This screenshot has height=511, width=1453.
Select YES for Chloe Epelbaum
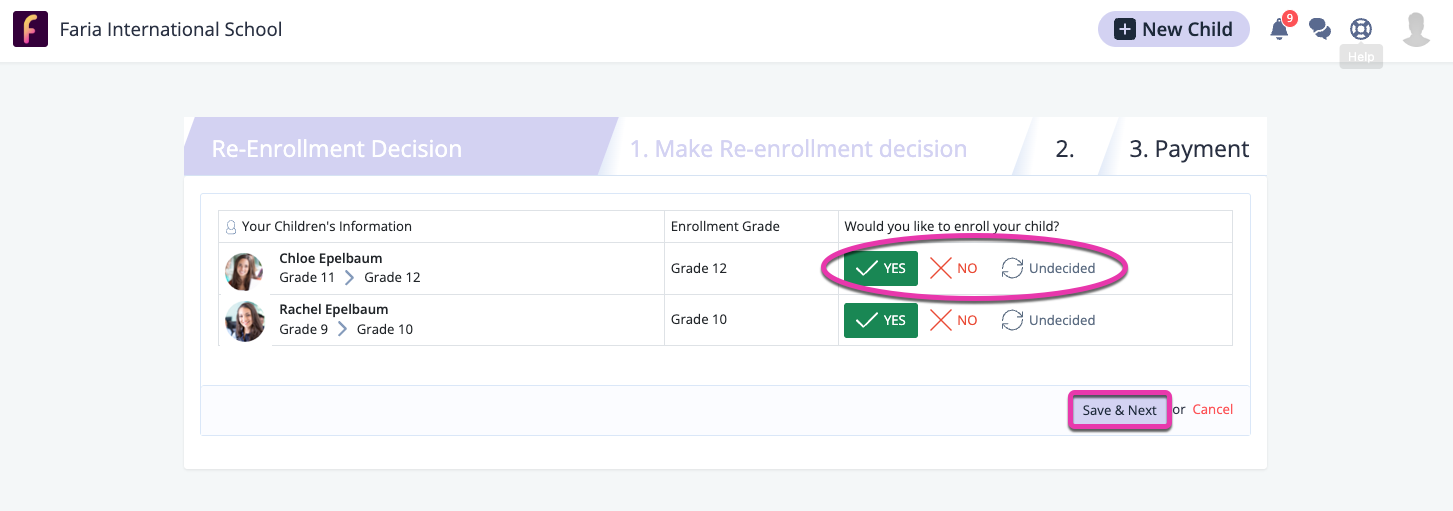click(x=880, y=268)
